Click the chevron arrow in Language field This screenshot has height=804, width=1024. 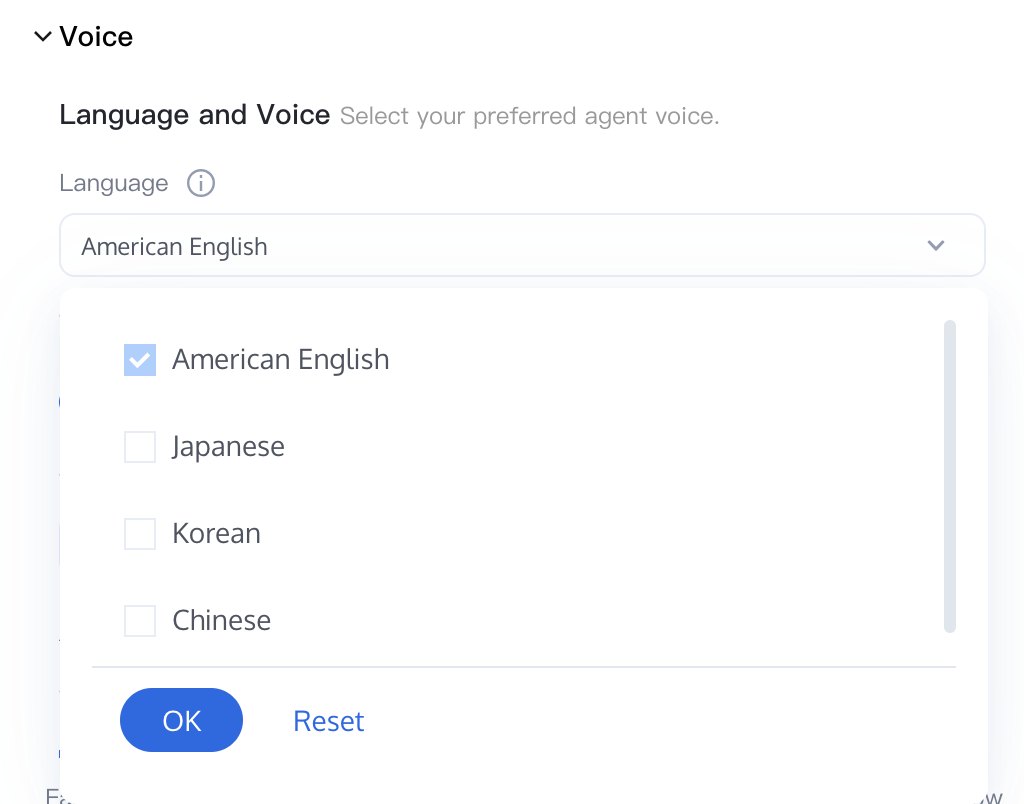pyautogui.click(x=936, y=246)
